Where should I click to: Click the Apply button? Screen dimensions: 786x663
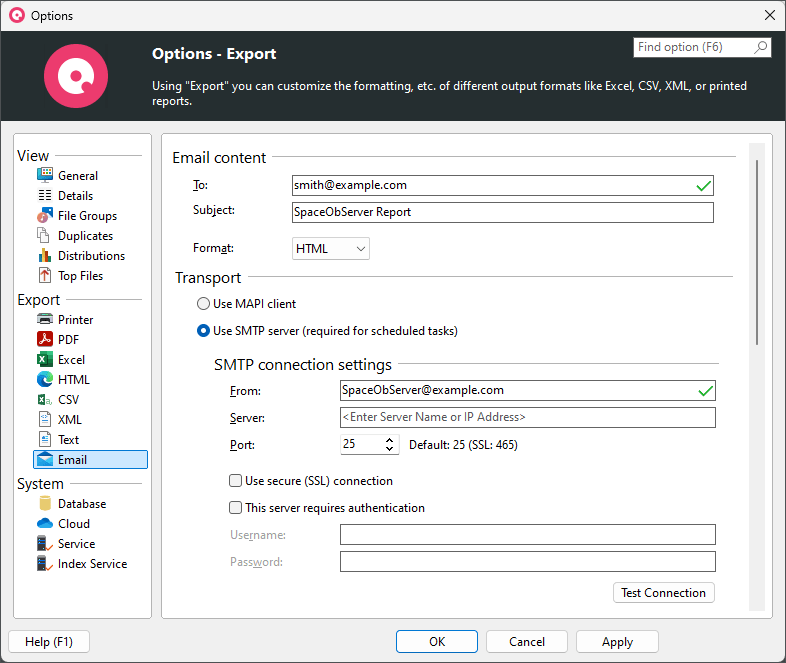tap(617, 642)
